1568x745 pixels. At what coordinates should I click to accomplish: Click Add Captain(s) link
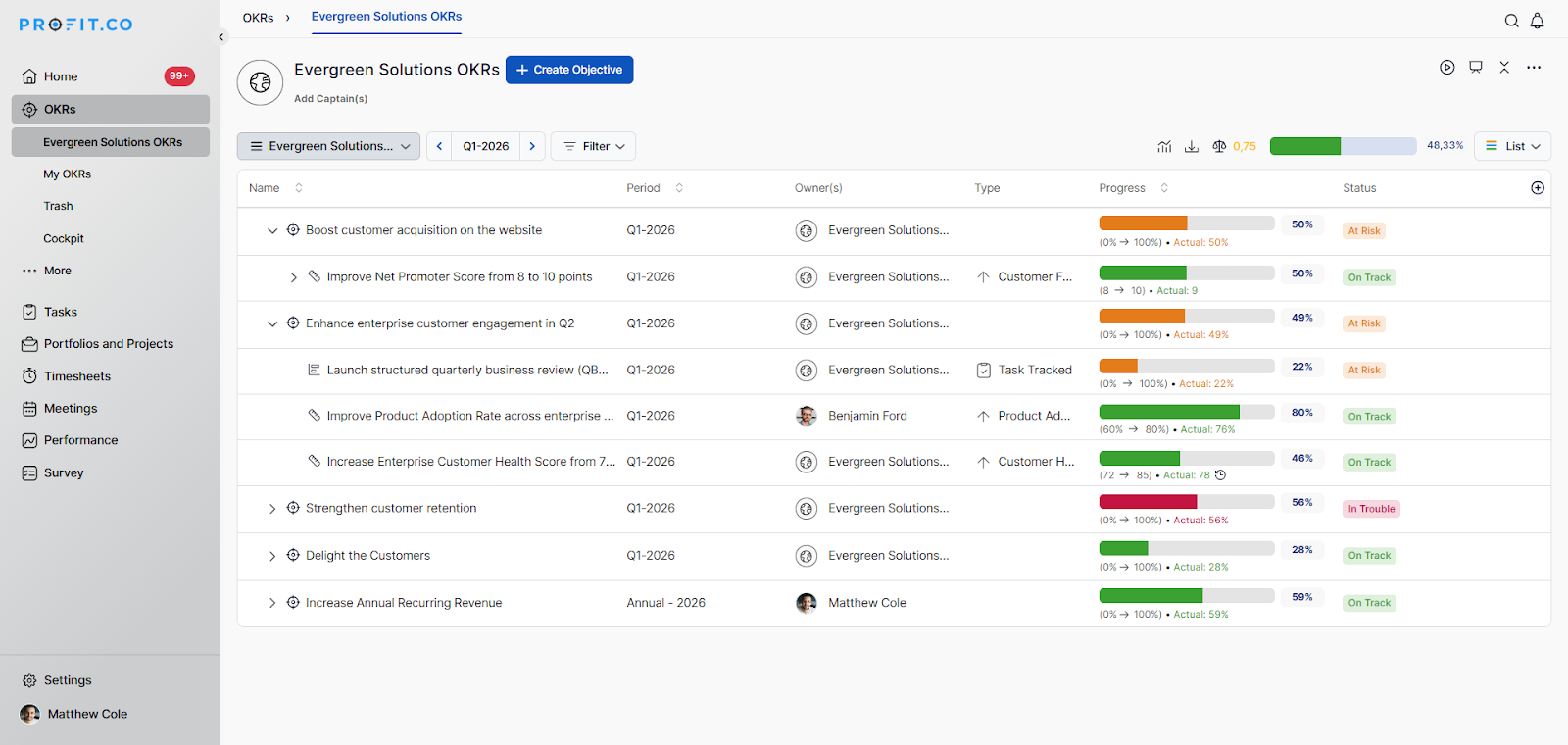[330, 99]
